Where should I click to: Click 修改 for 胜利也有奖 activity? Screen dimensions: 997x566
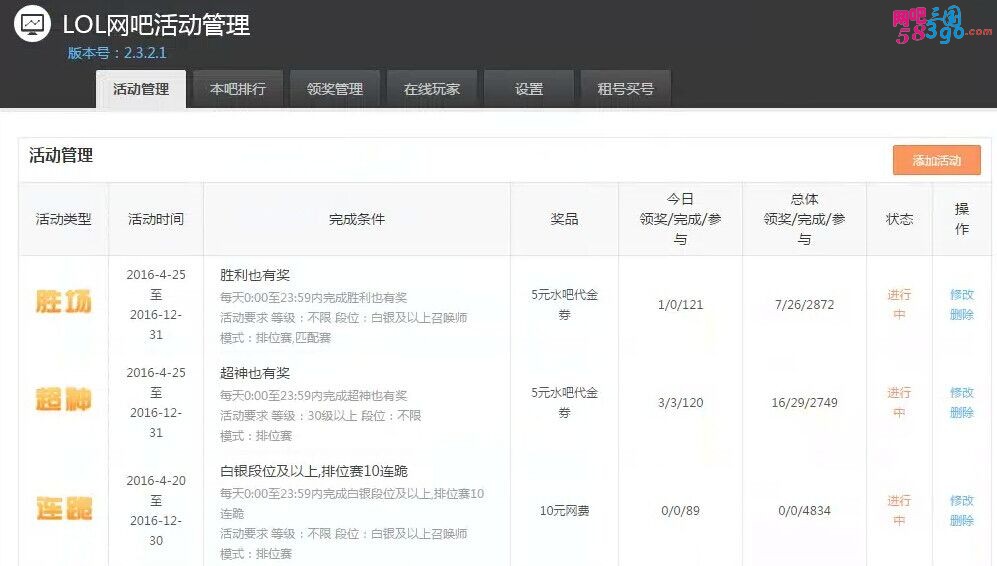pyautogui.click(x=961, y=294)
